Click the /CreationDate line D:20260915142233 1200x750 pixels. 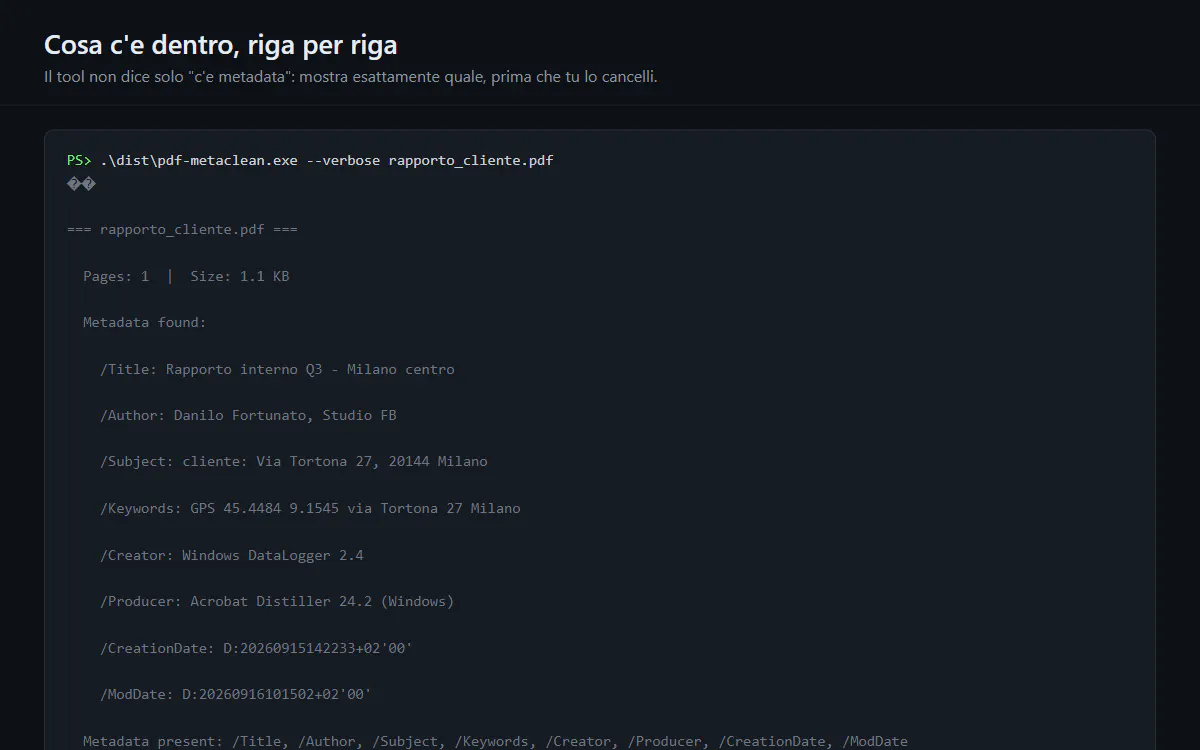click(256, 648)
